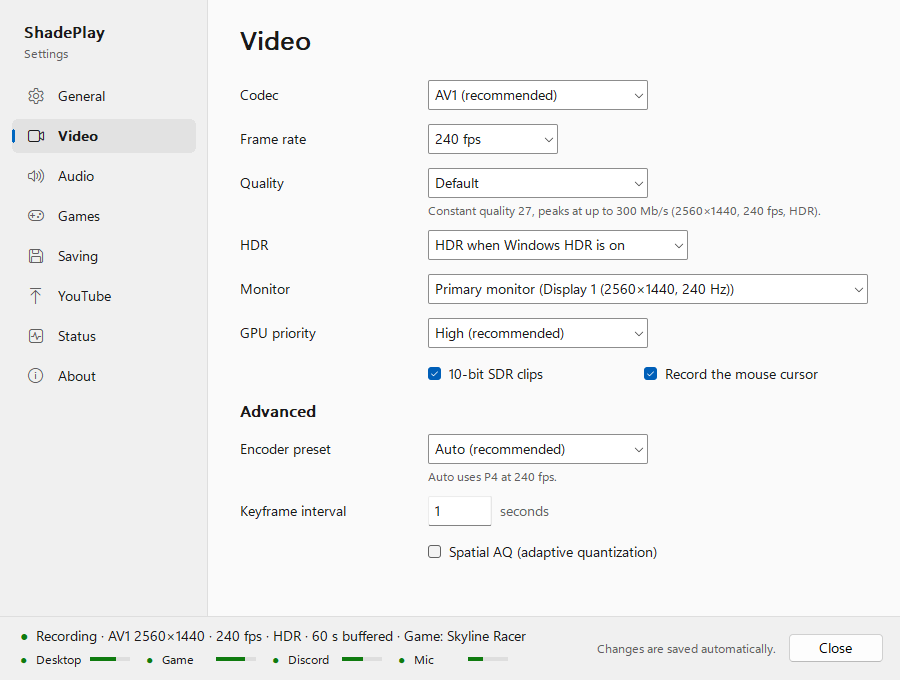Open the Quality dropdown
This screenshot has width=900, height=680.
tap(538, 183)
